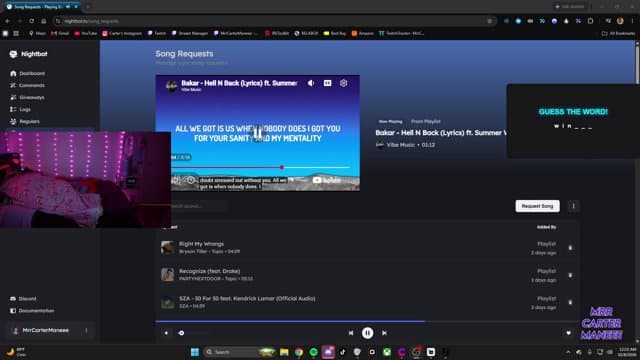640x360 pixels.
Task: Open Discord link in sidebar
Action: pyautogui.click(x=23, y=299)
